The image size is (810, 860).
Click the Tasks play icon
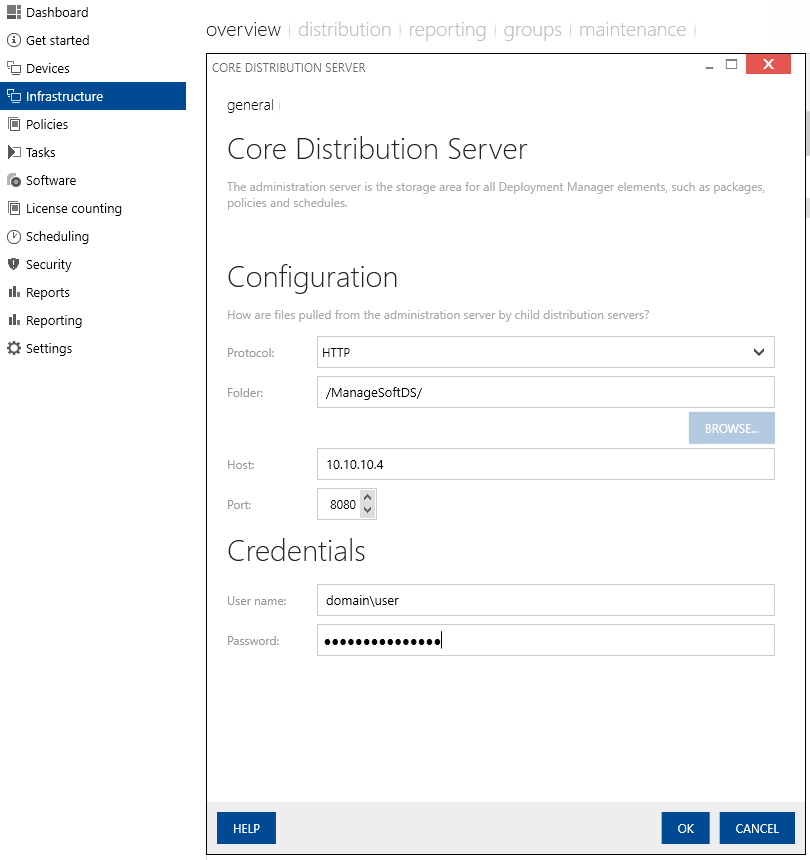[x=14, y=152]
